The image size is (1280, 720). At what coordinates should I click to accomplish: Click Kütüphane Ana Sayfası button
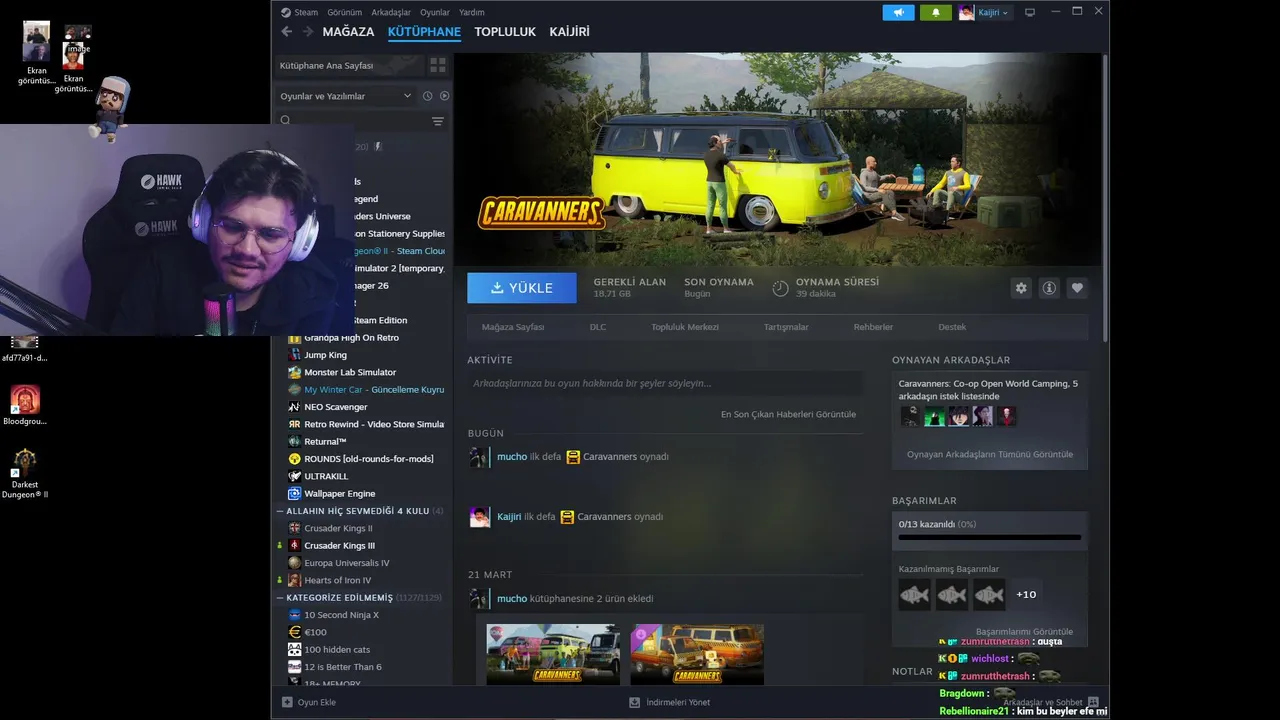click(349, 65)
